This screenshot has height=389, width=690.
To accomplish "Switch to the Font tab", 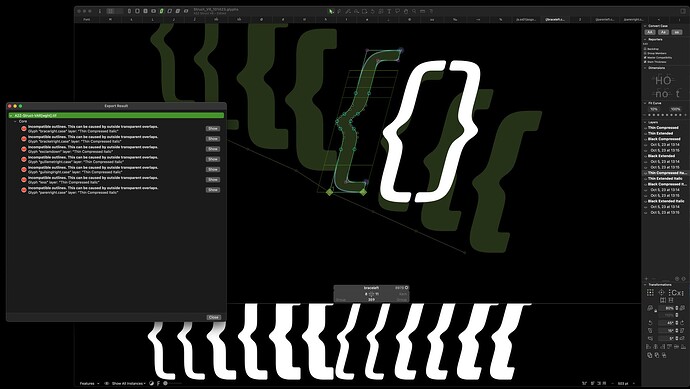I will click(87, 19).
